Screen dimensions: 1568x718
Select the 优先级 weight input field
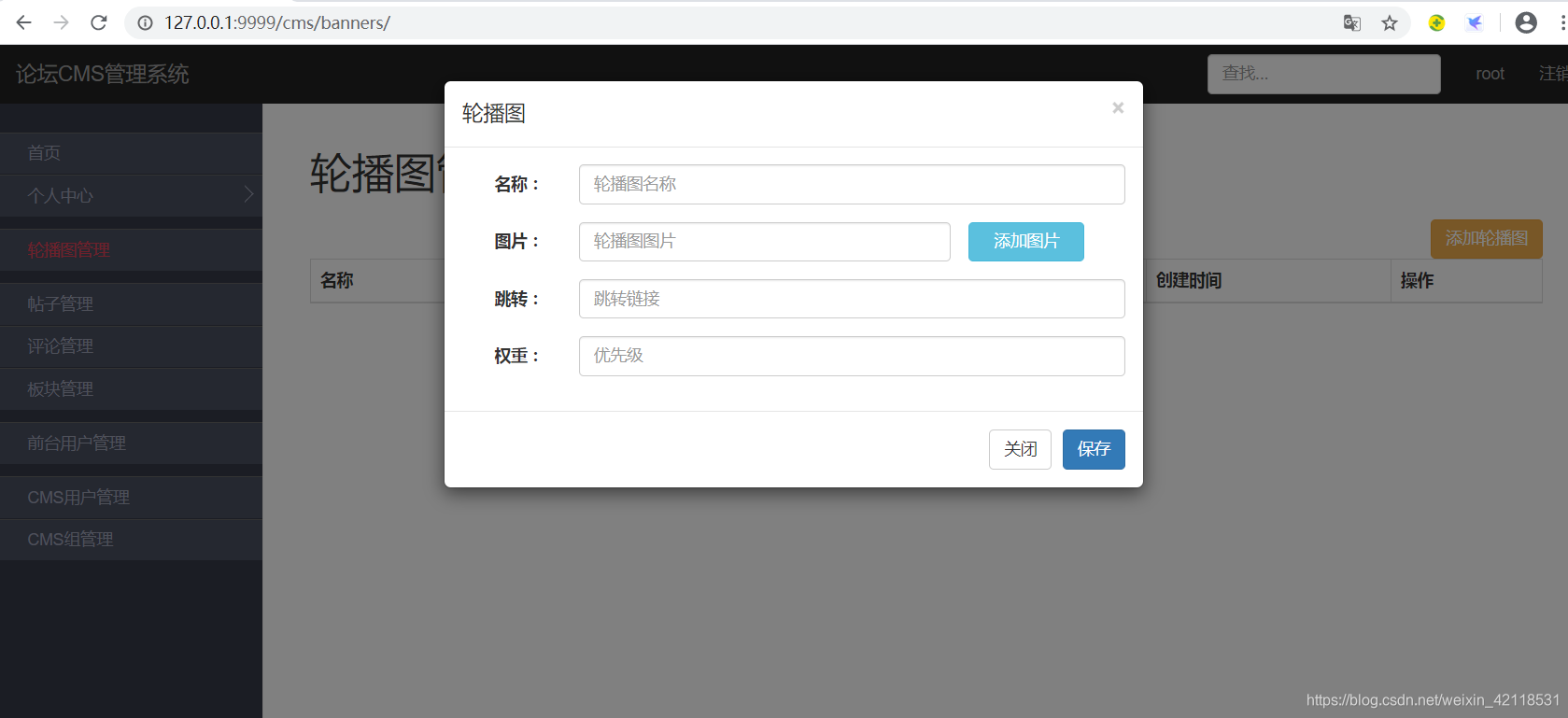[x=852, y=356]
